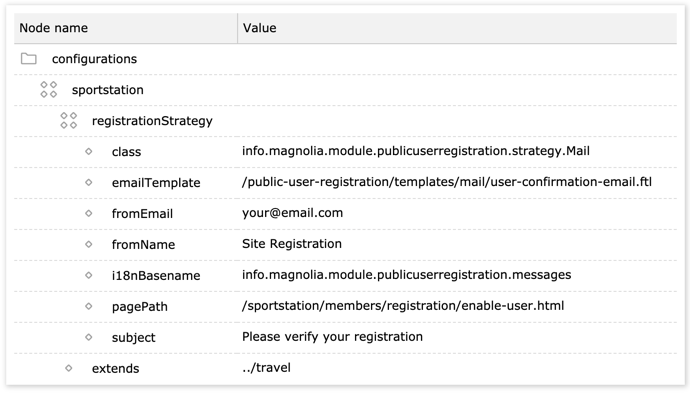The image size is (690, 394).
Task: Click the strategy.Mail class value
Action: coord(416,151)
